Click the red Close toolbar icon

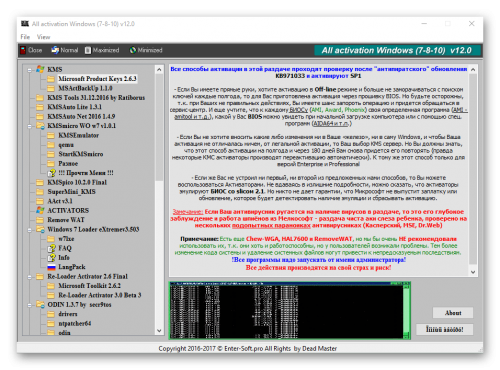pos(23,50)
